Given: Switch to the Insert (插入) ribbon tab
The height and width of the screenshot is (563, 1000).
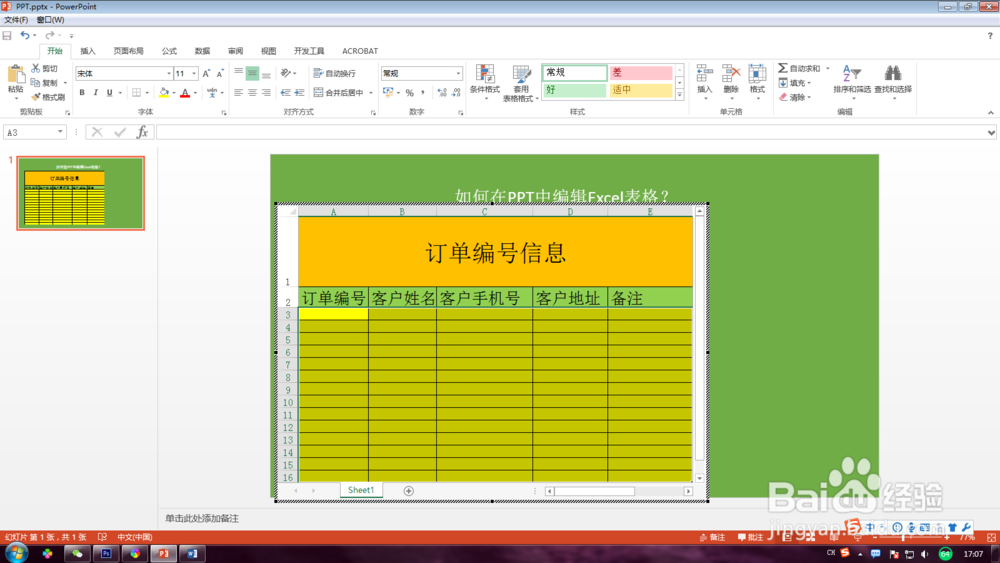Looking at the screenshot, I should click(88, 51).
